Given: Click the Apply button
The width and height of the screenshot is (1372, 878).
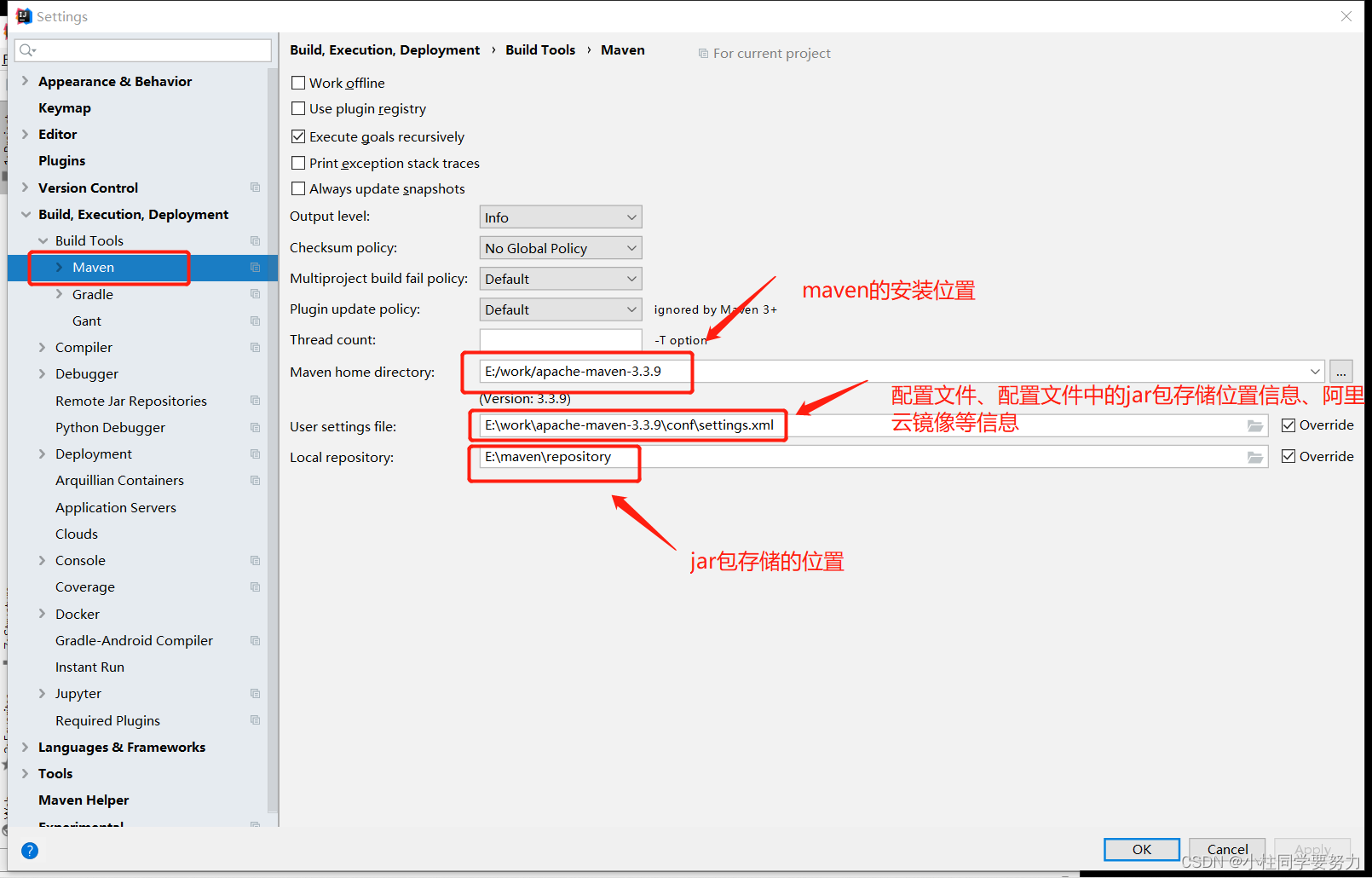Looking at the screenshot, I should 1312,849.
